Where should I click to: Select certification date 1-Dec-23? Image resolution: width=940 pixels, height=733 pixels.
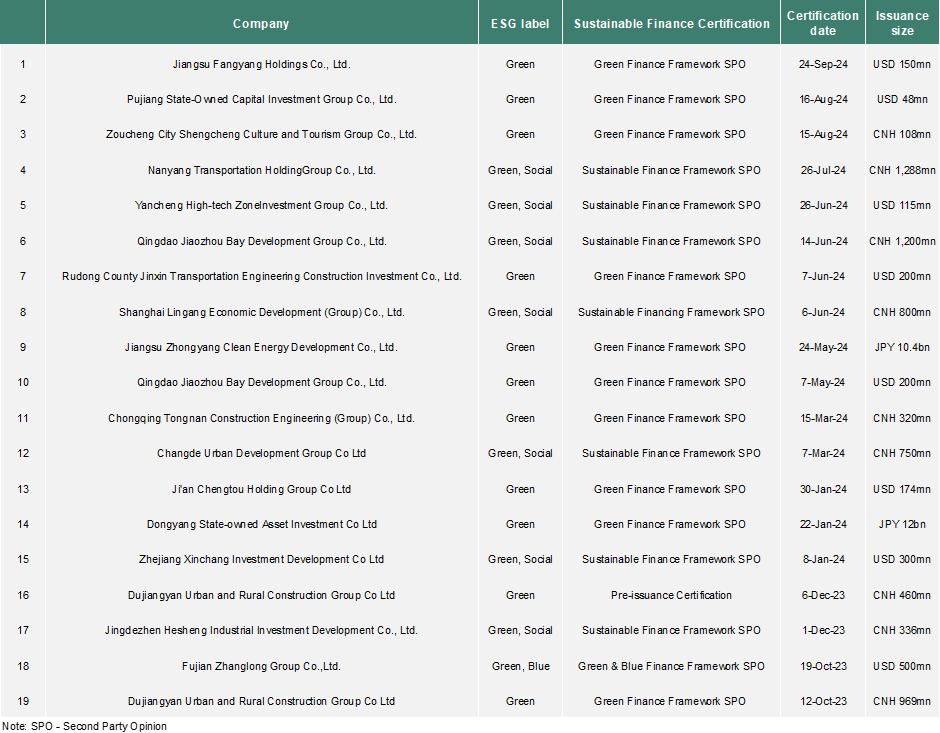pos(823,630)
